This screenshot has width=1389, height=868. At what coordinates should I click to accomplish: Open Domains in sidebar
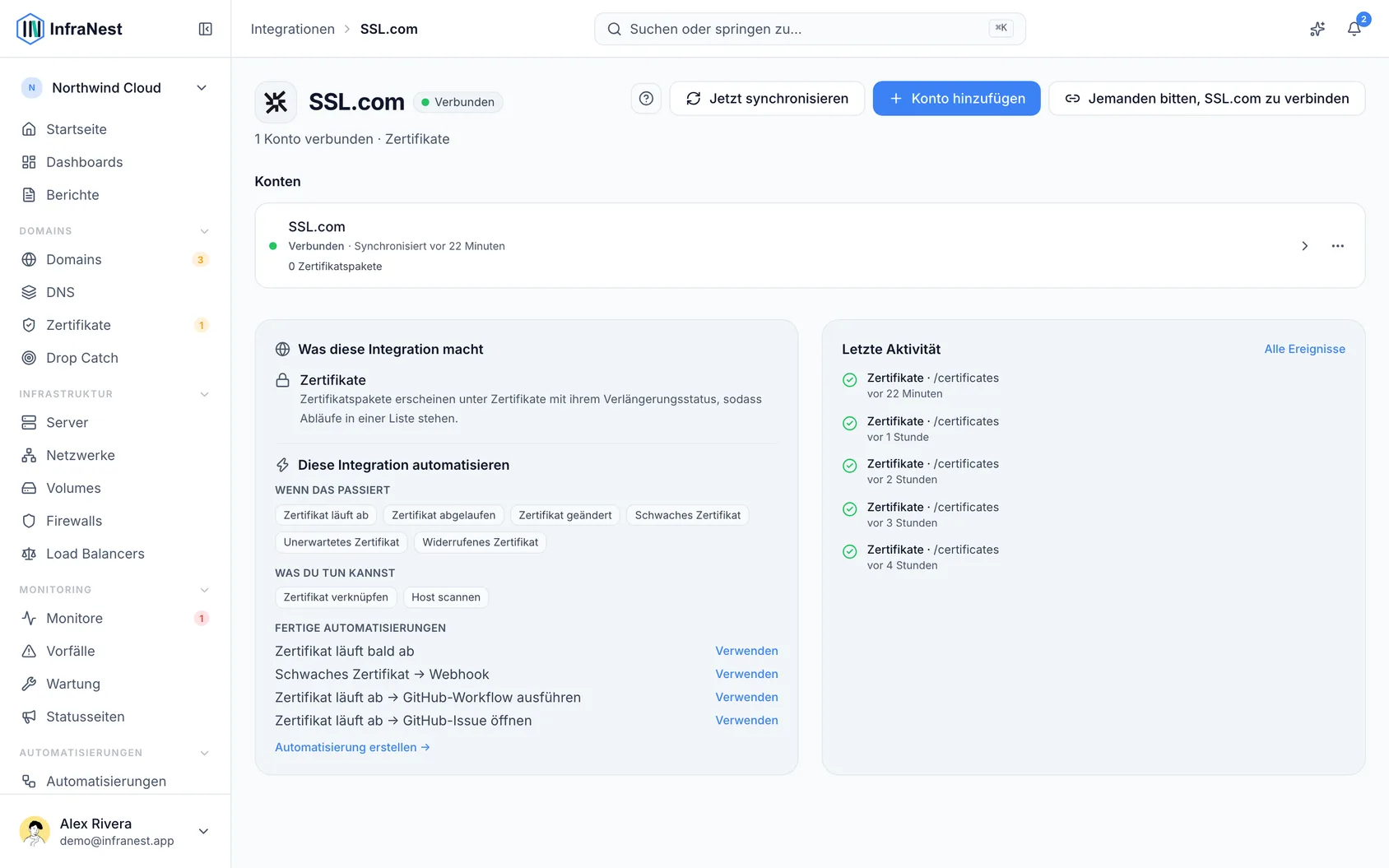point(115,259)
